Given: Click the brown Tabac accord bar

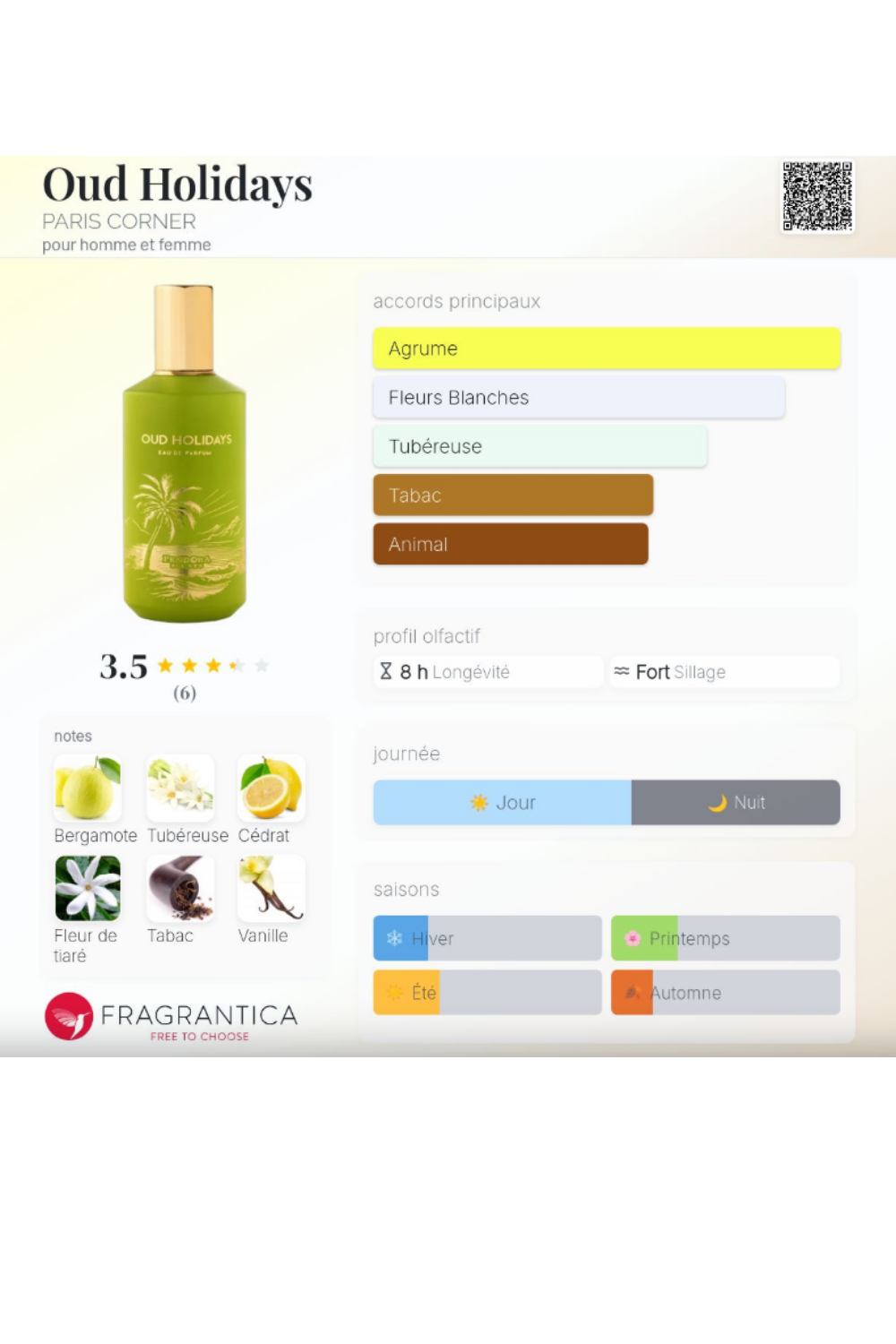Looking at the screenshot, I should click(513, 495).
